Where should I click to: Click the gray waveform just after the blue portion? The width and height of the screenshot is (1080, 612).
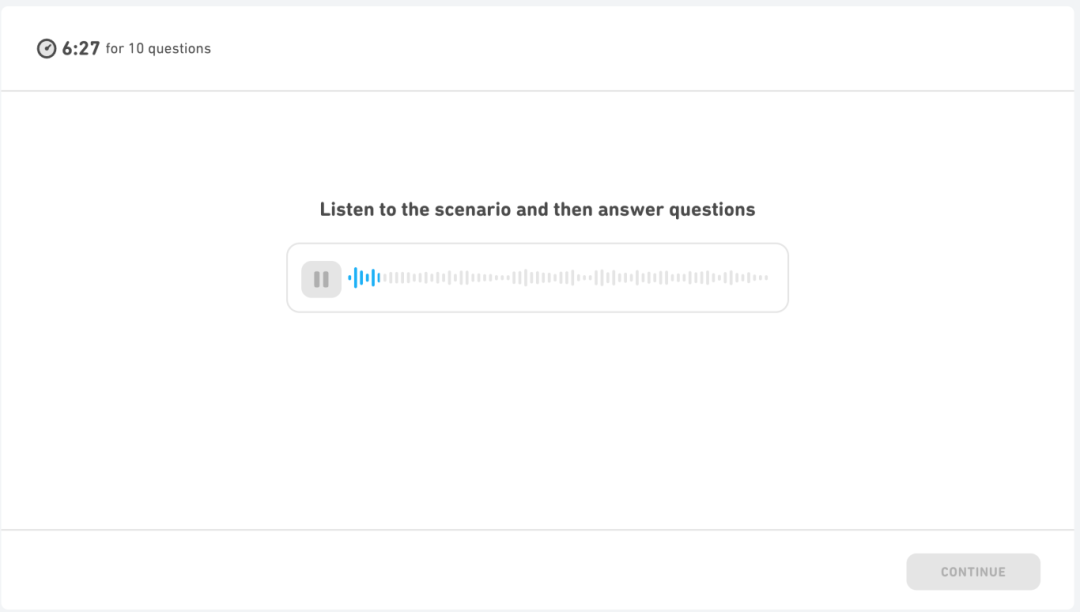pyautogui.click(x=387, y=277)
